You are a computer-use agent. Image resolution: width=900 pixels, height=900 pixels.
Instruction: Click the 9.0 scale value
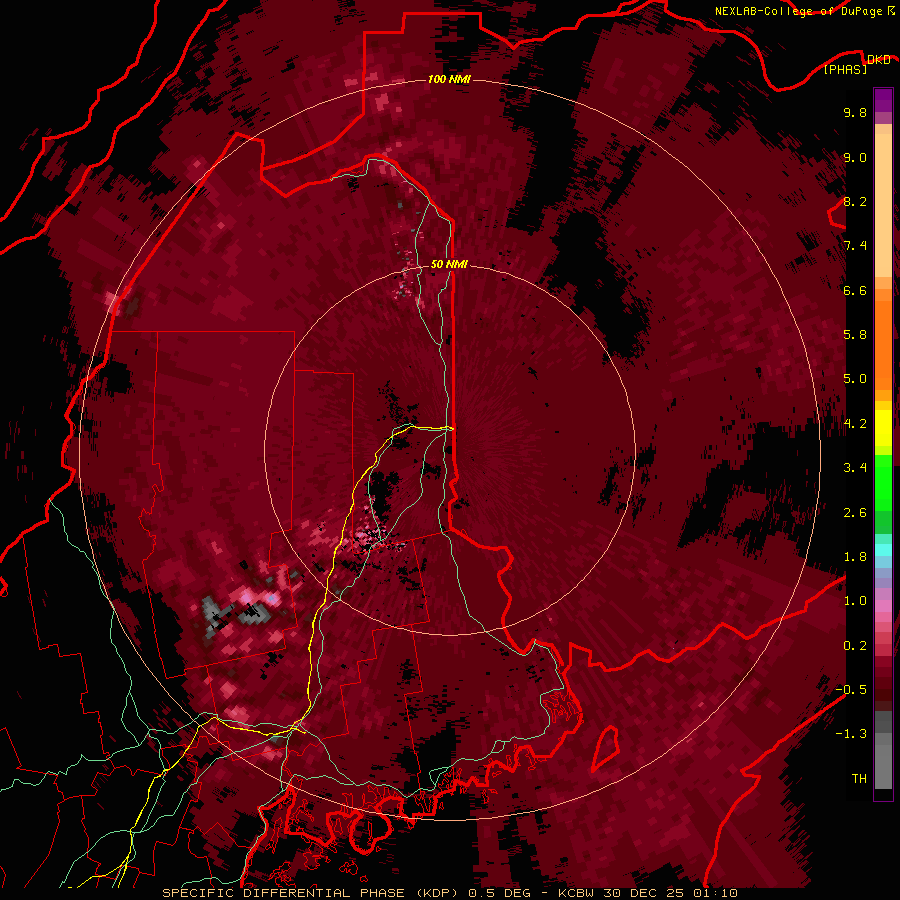[855, 157]
